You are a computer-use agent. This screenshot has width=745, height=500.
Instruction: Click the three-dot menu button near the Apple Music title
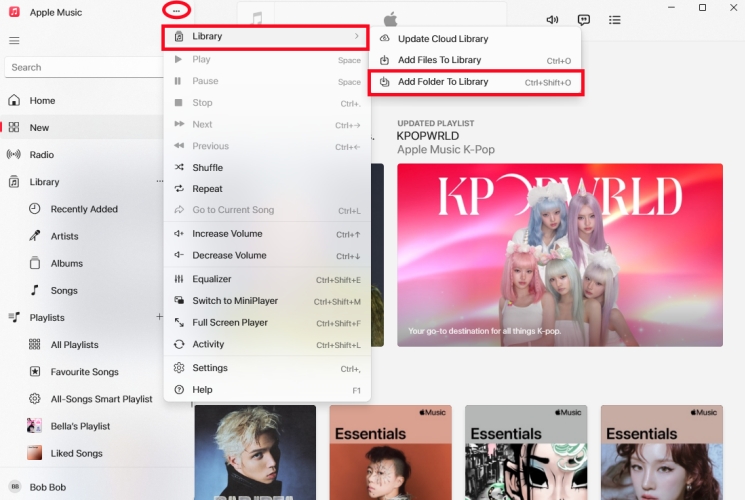click(176, 10)
